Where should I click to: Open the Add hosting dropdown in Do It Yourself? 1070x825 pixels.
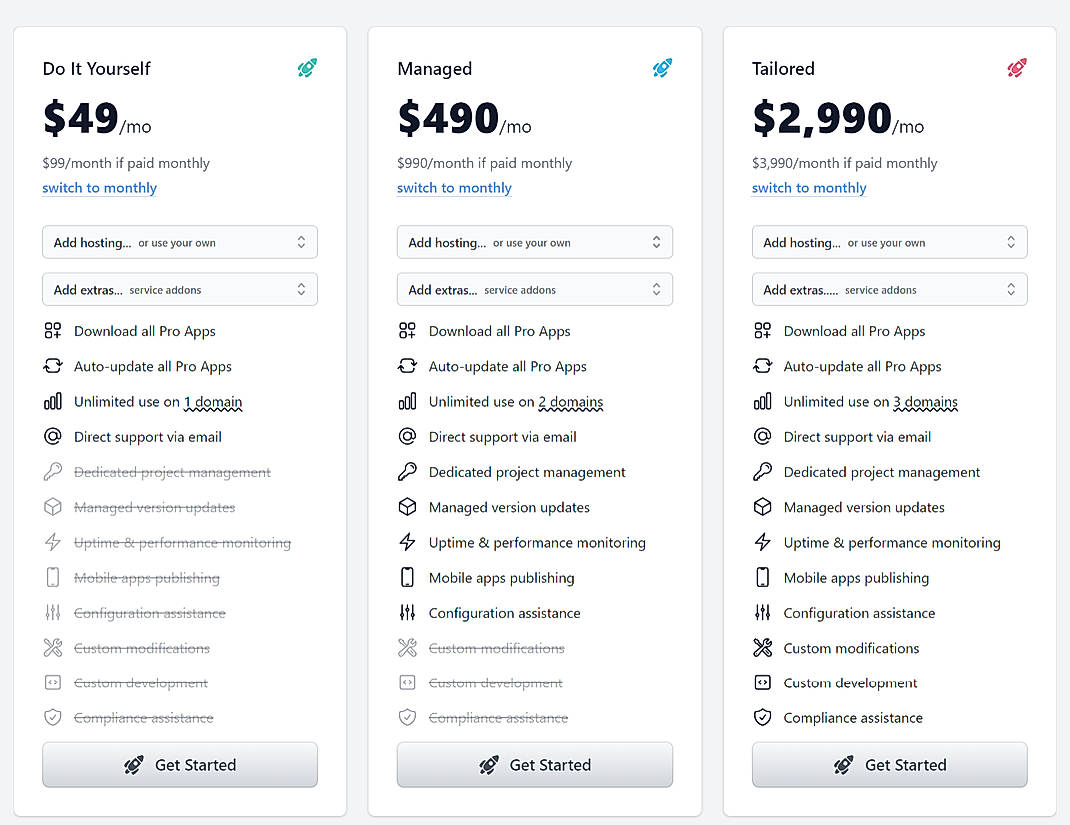click(x=180, y=242)
